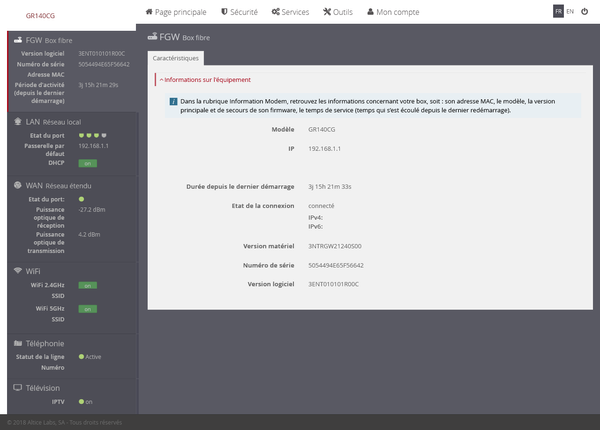The height and width of the screenshot is (430, 600).
Task: Click the GR140CG logo text
Action: [40, 16]
